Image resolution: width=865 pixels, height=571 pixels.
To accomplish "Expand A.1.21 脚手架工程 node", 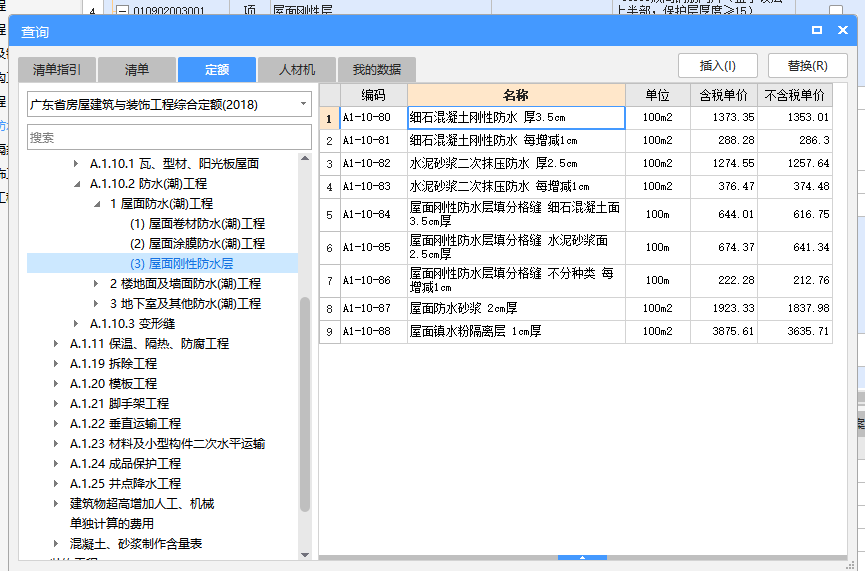I will (56, 403).
